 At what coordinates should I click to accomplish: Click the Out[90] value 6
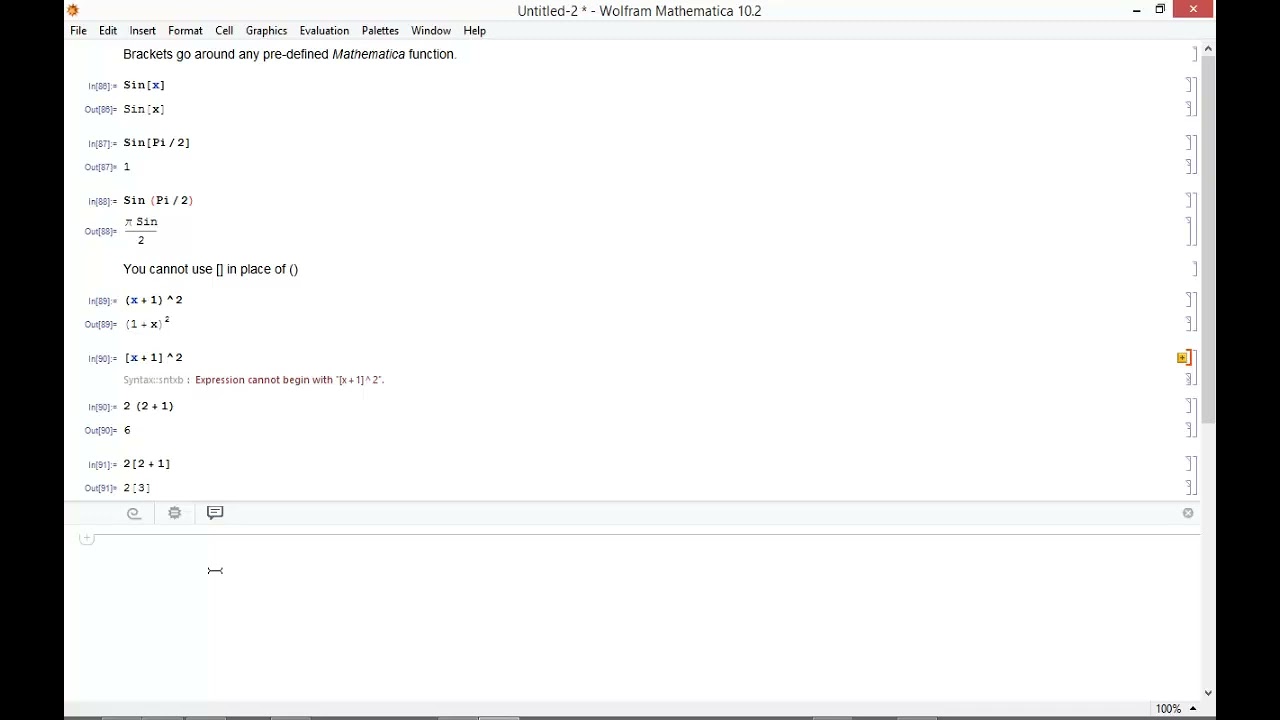coord(127,430)
